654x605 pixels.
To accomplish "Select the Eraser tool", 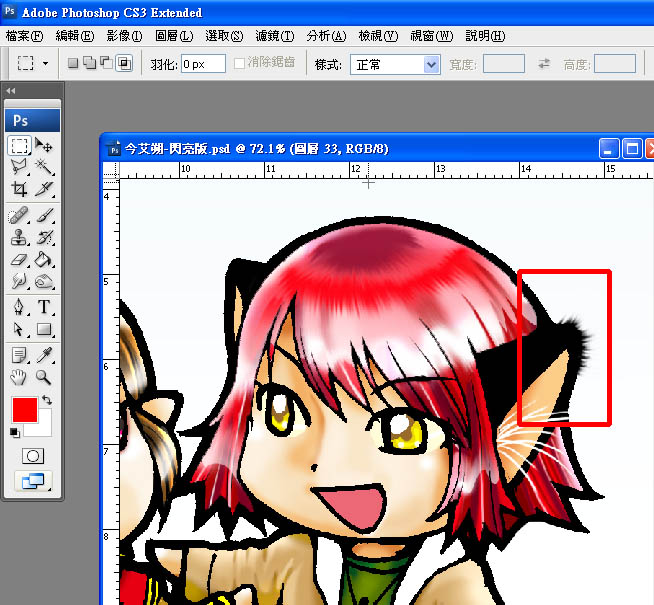I will pos(19,260).
